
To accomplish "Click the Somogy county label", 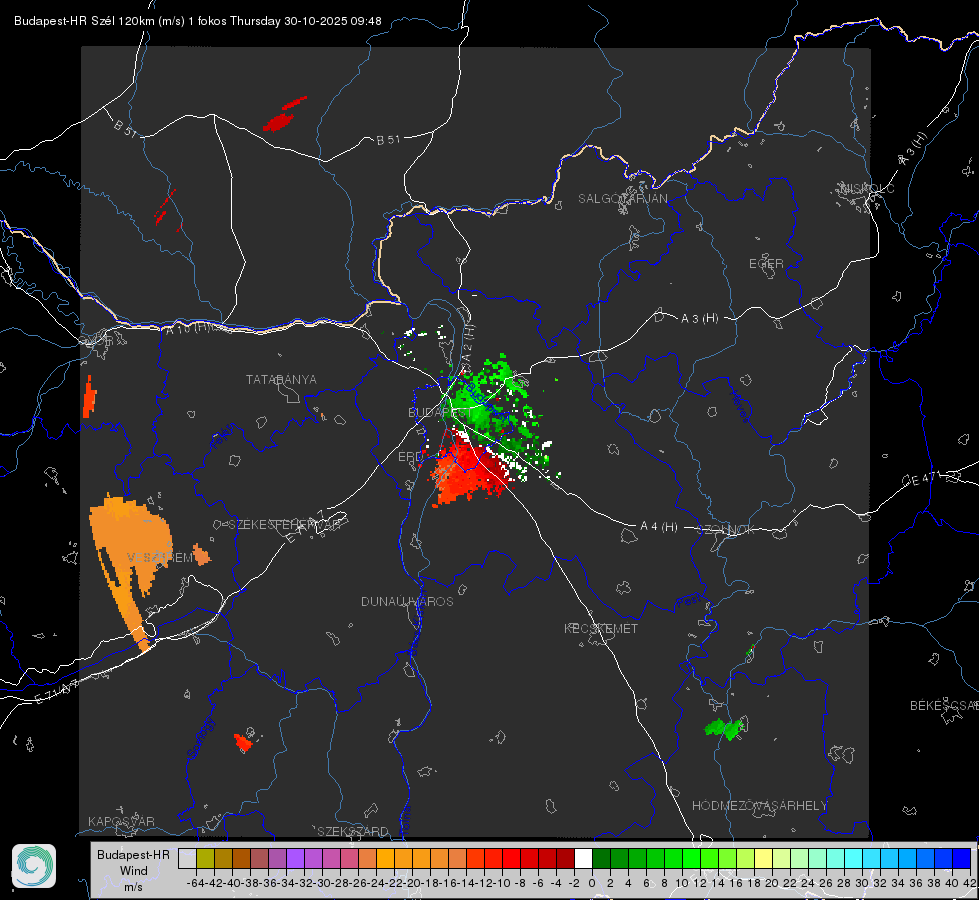I will point(200,738).
